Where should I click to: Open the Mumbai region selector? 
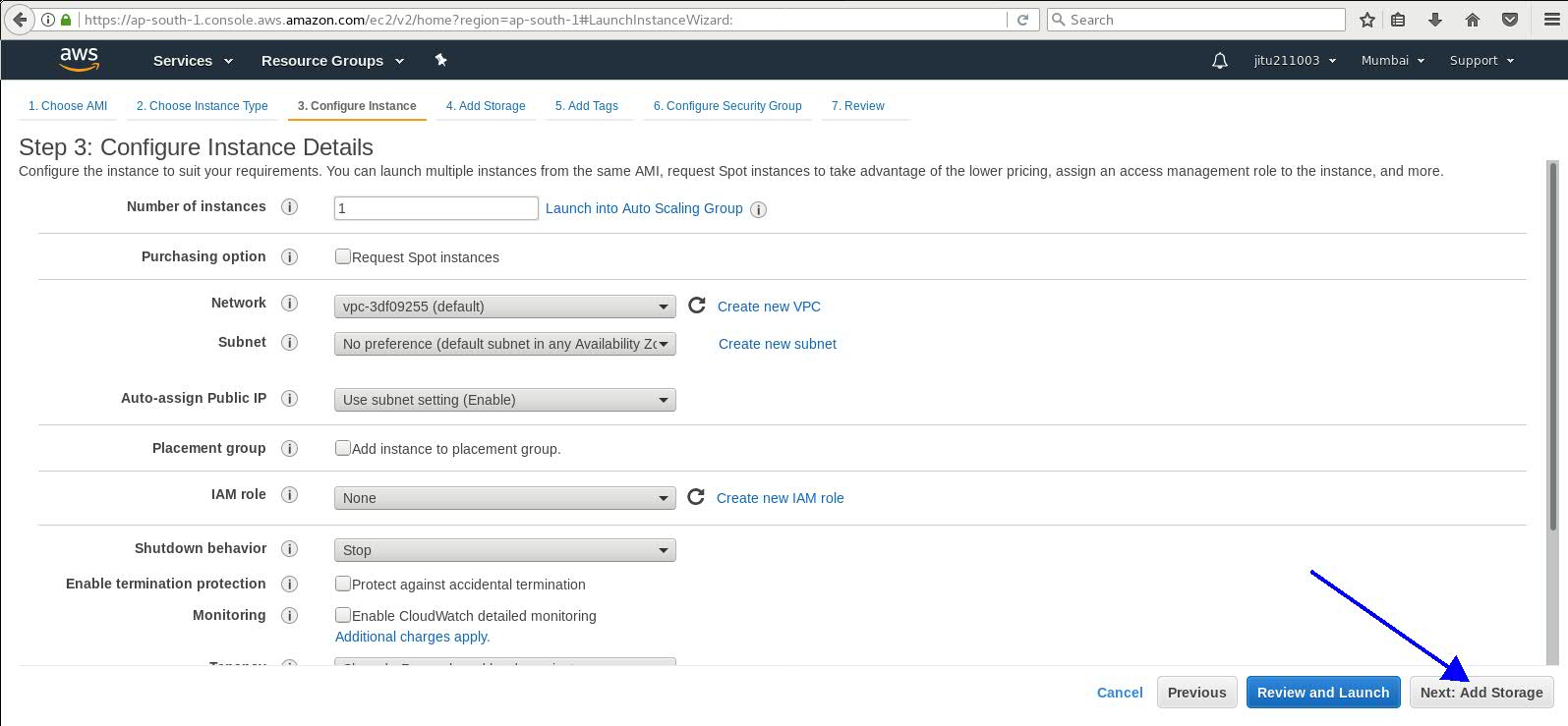pos(1392,61)
